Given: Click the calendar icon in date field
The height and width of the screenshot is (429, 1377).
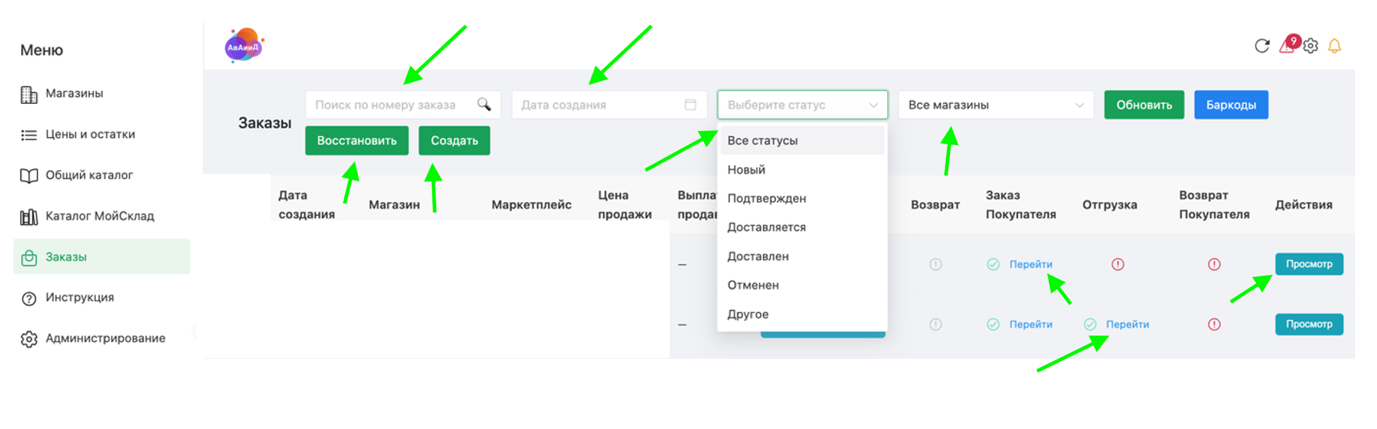Looking at the screenshot, I should tap(690, 104).
